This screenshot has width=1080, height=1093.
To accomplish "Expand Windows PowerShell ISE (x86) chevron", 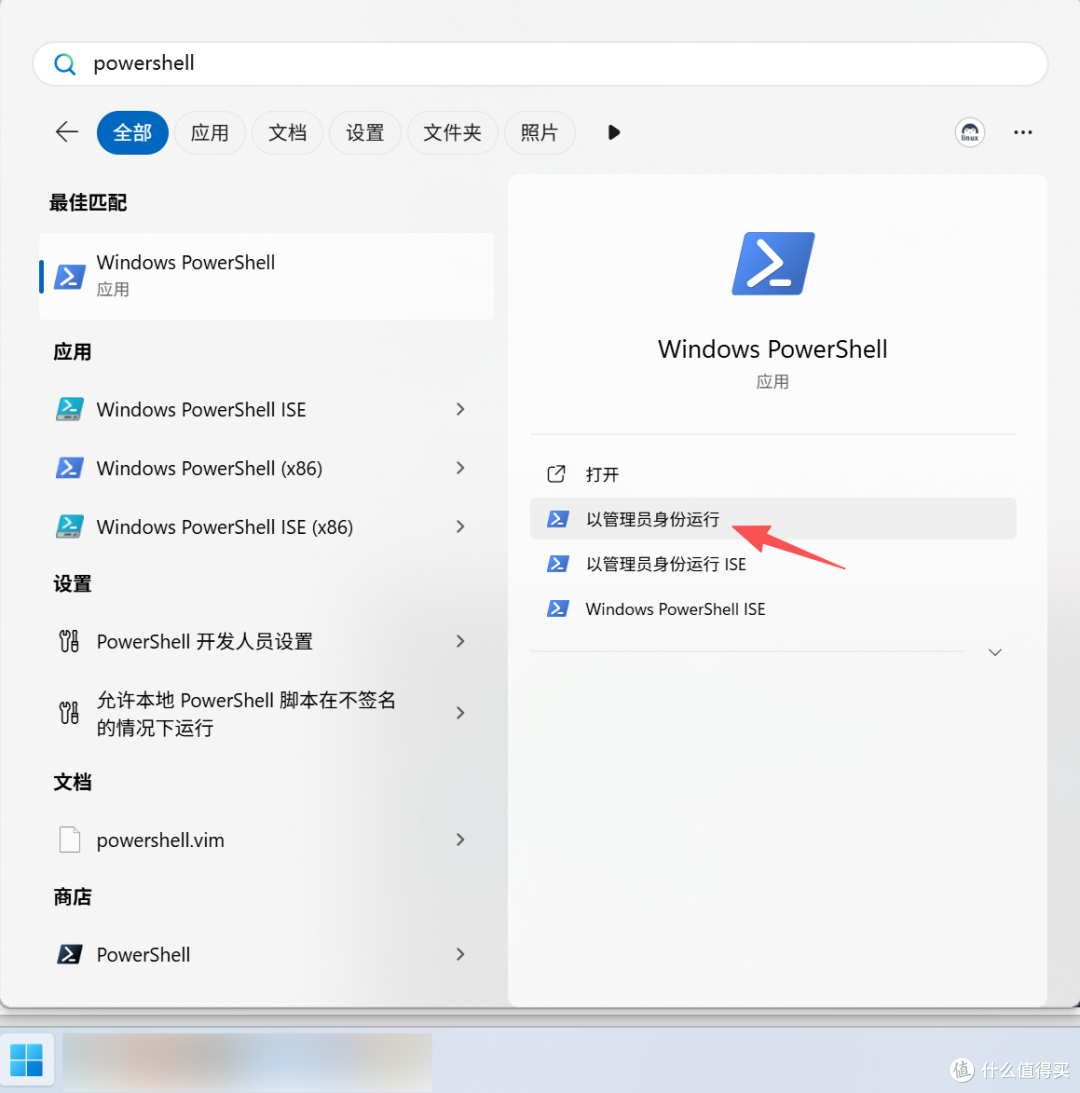I will tap(460, 526).
